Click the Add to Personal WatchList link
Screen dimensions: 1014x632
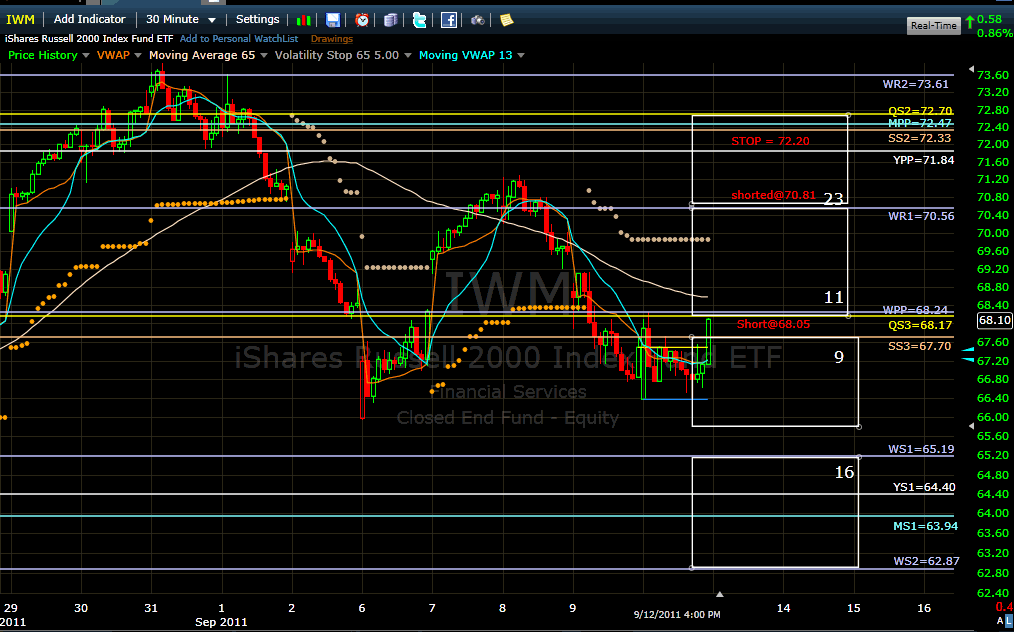[239, 39]
